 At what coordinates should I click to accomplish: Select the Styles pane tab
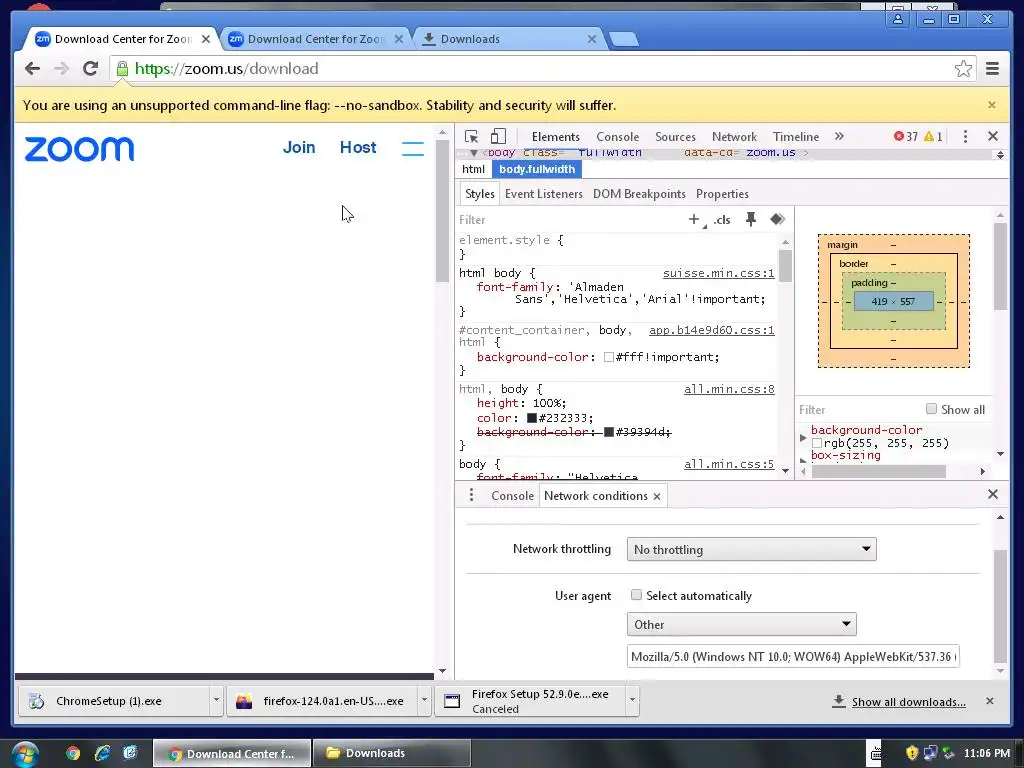tap(480, 194)
